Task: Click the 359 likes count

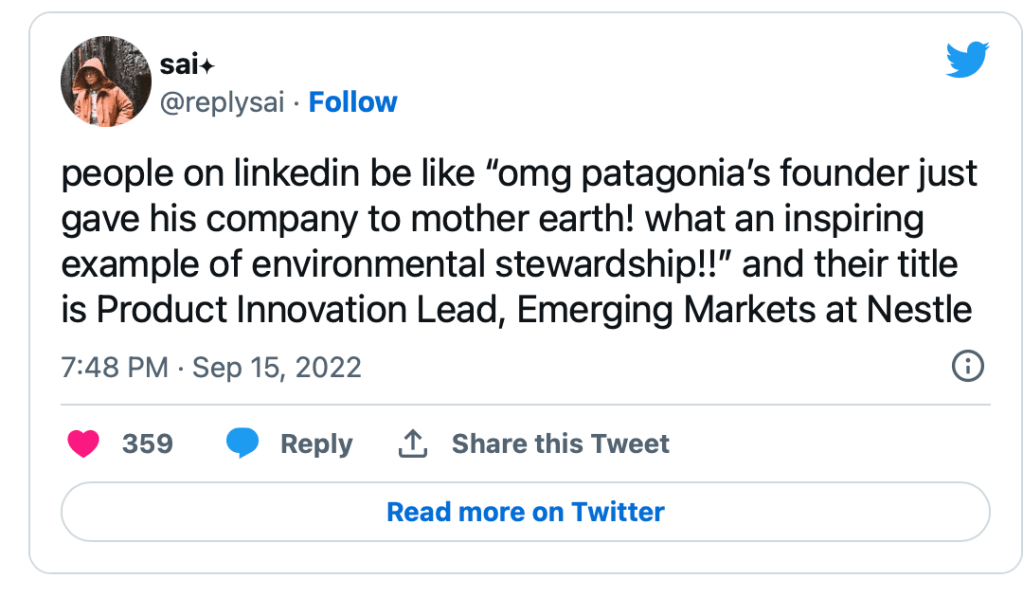Action: 147,443
